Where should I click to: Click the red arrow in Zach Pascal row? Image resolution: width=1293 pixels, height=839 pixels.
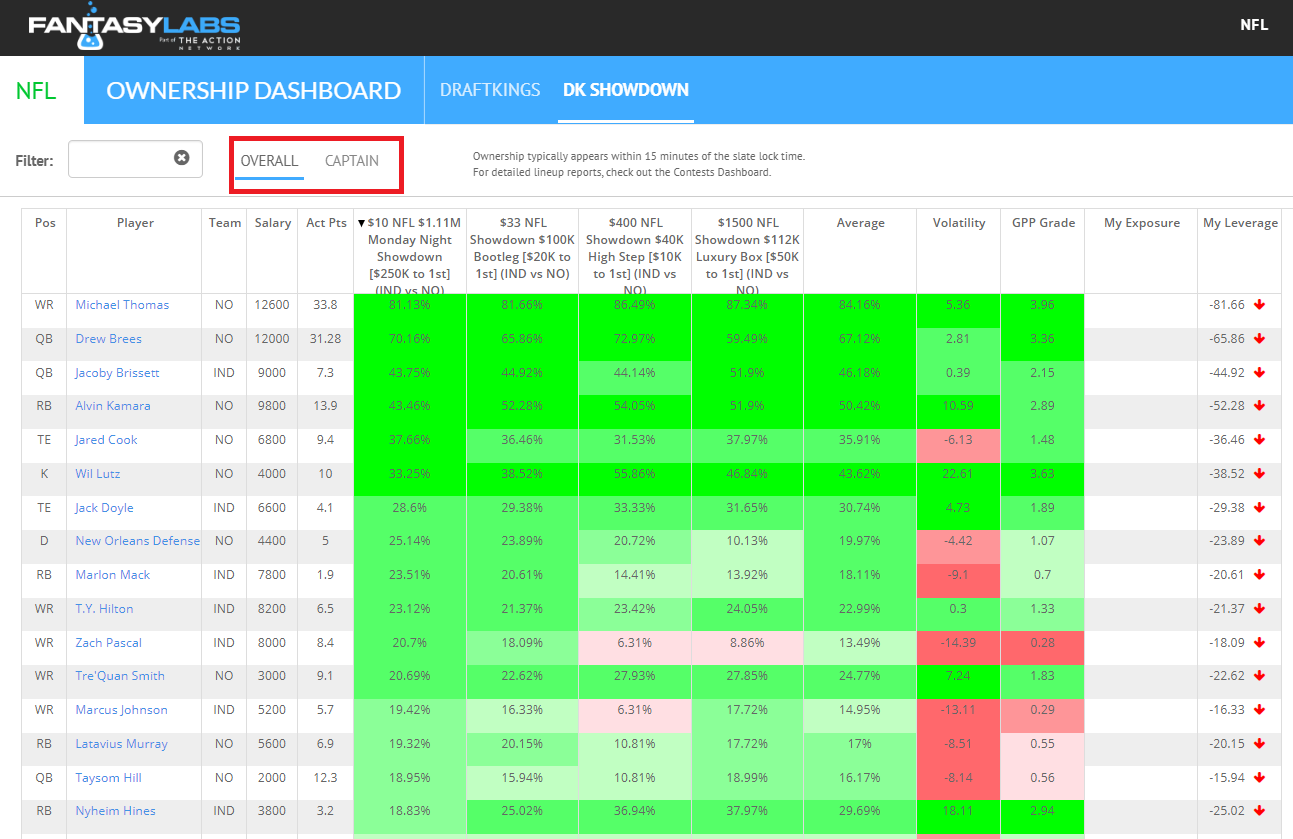pyautogui.click(x=1259, y=643)
